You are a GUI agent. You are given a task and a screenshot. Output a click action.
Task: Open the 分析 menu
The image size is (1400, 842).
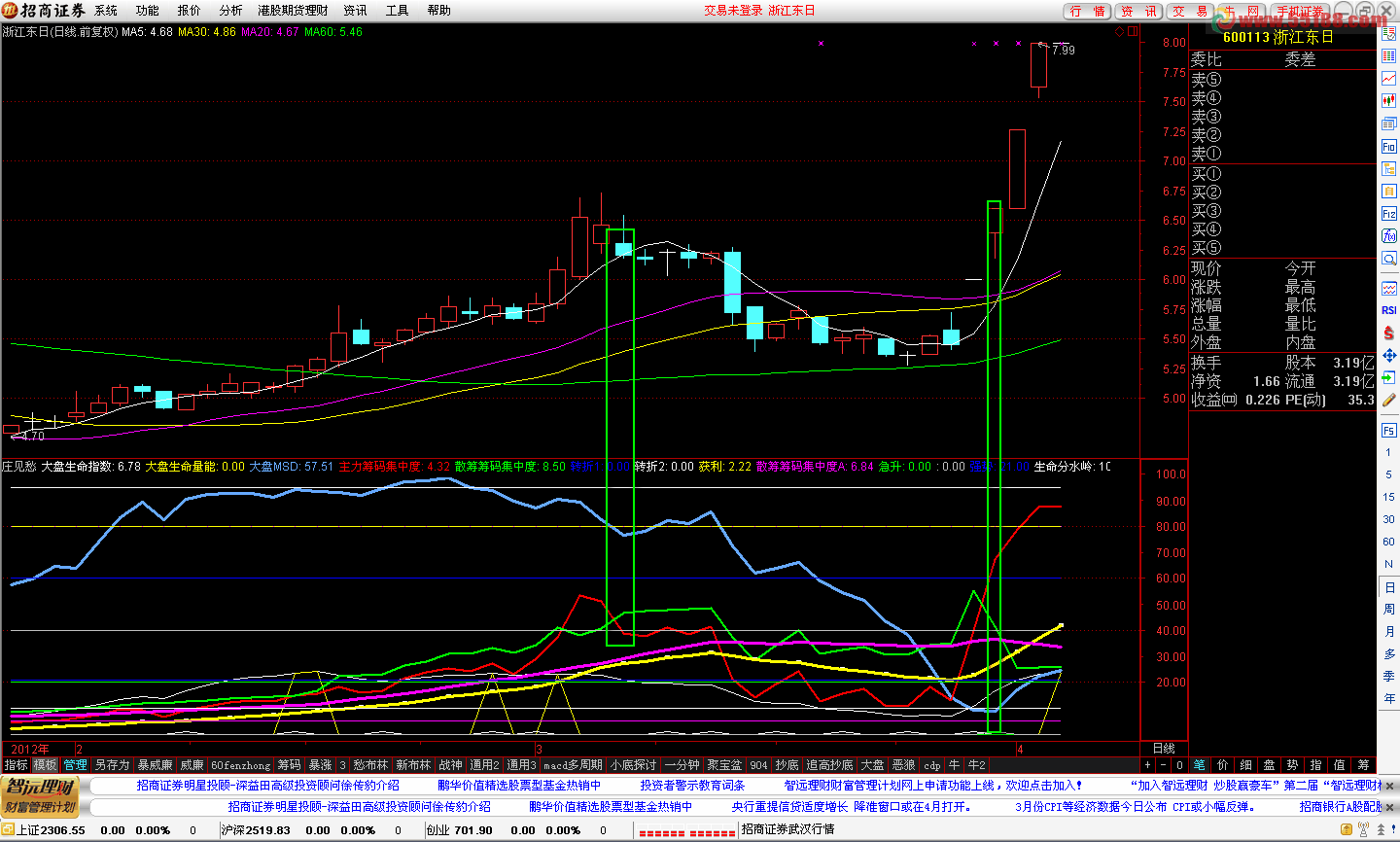pyautogui.click(x=231, y=11)
